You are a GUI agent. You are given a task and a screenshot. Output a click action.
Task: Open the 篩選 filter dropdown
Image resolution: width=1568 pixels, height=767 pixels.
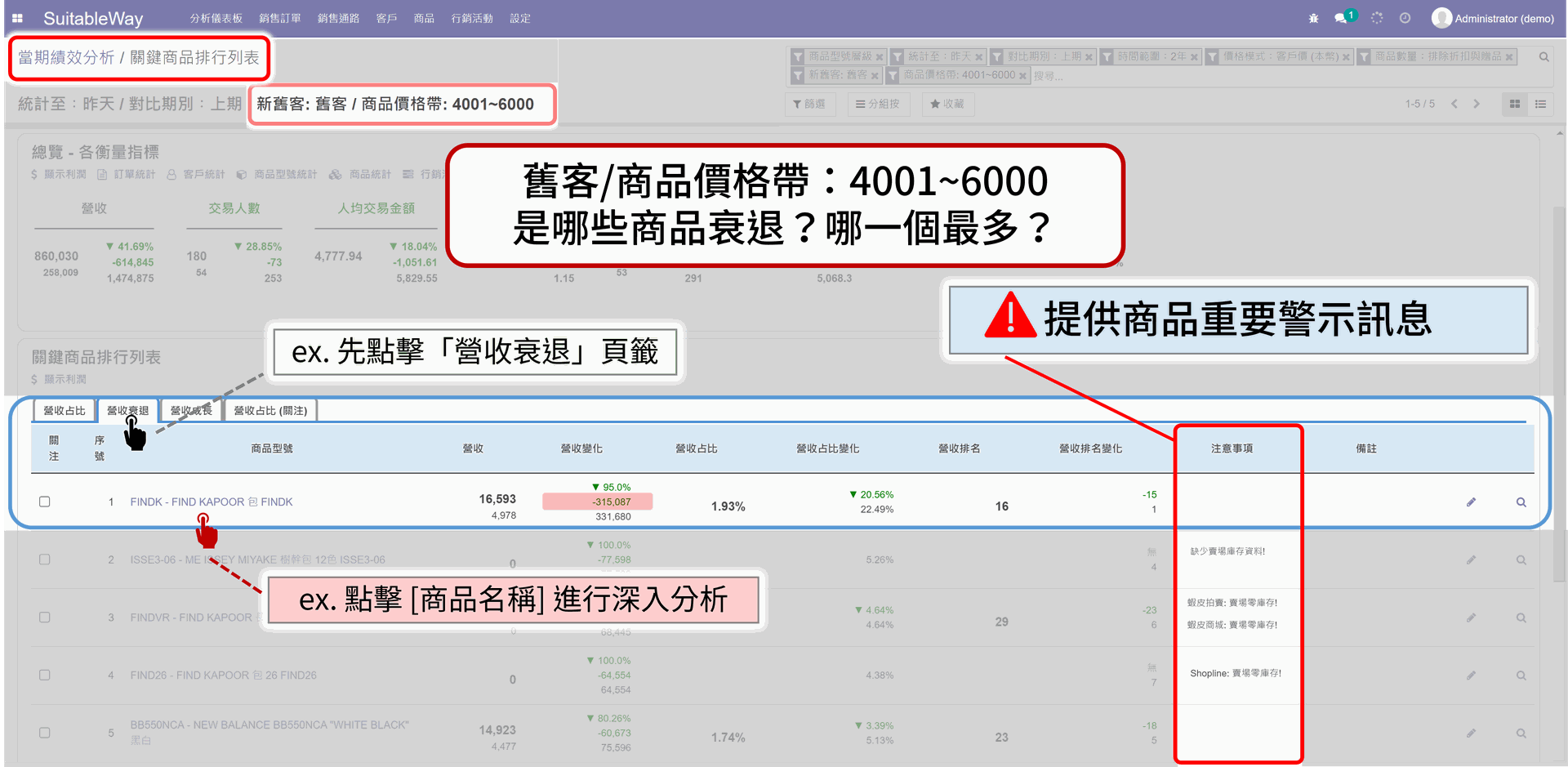(809, 104)
